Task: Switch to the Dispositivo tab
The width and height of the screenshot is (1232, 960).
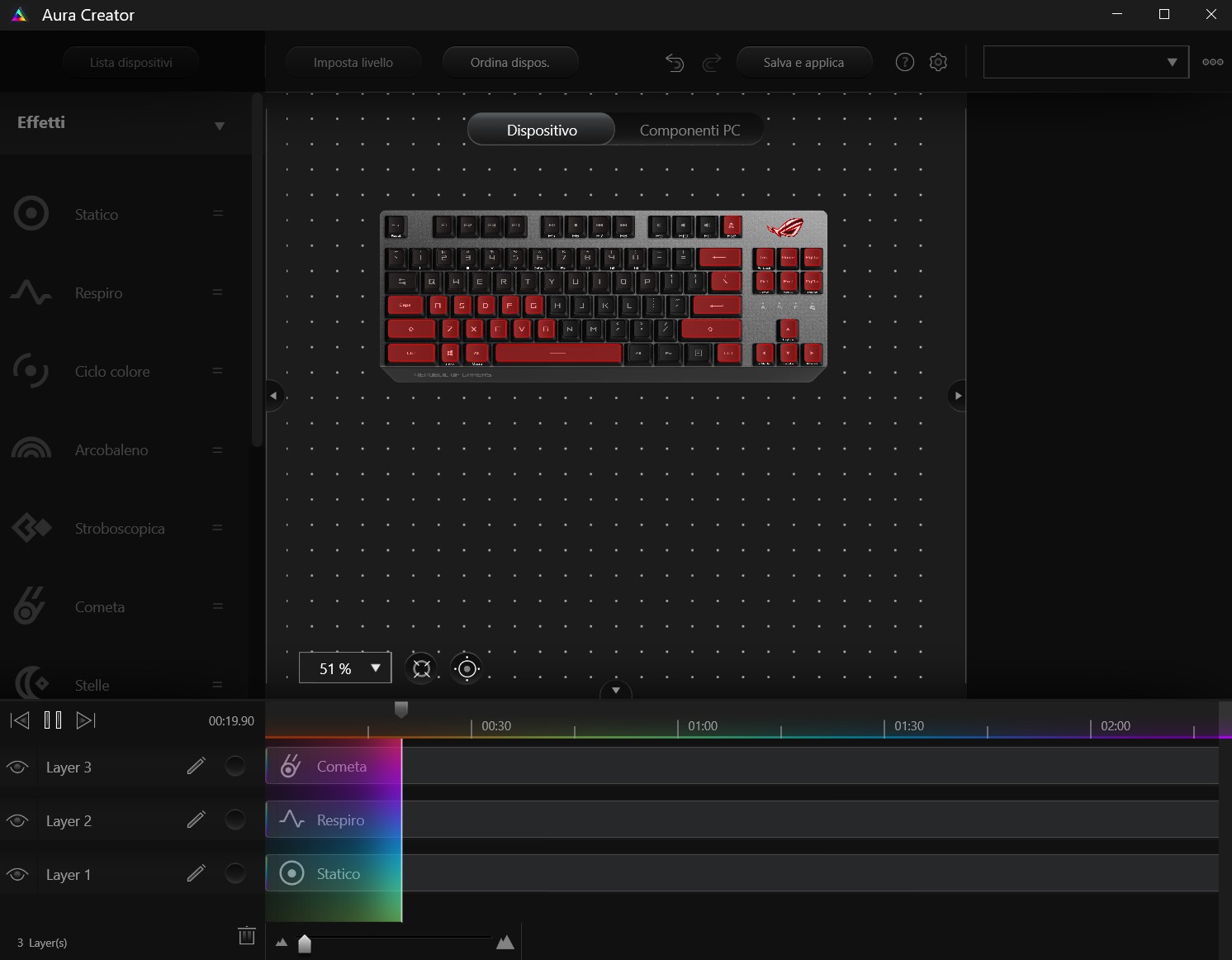Action: click(x=542, y=130)
